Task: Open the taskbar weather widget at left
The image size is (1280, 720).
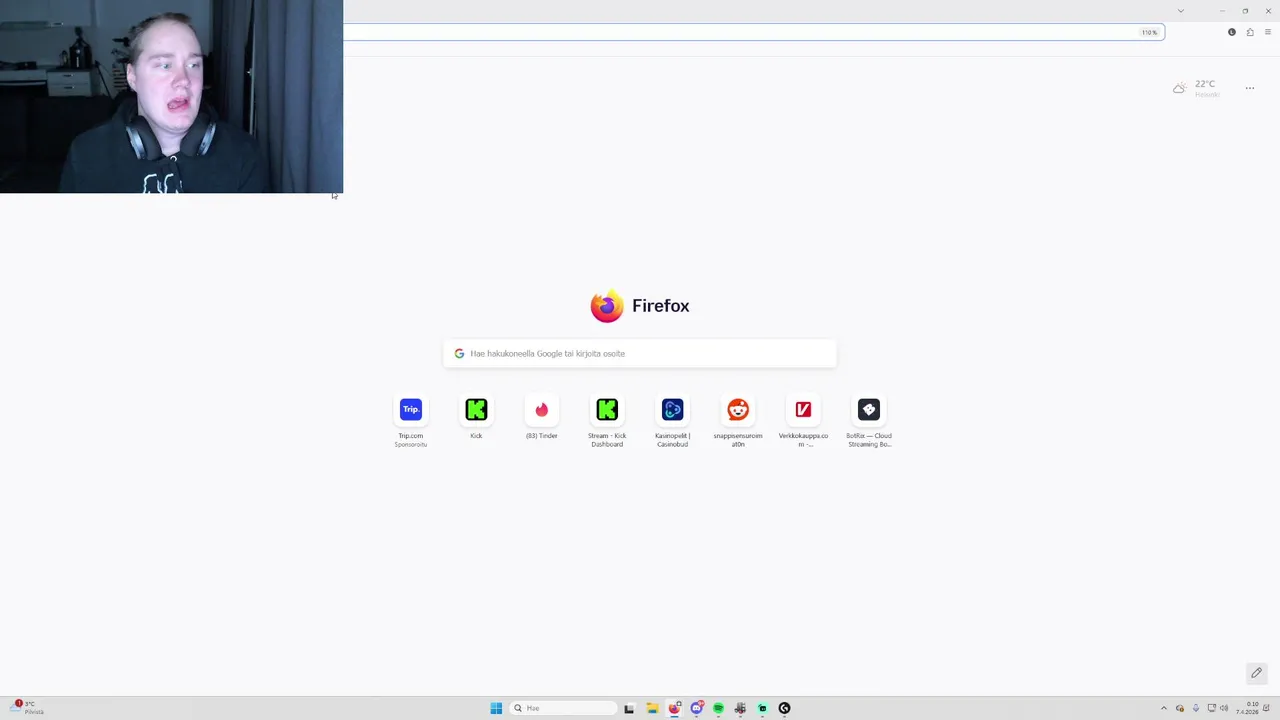Action: point(28,708)
